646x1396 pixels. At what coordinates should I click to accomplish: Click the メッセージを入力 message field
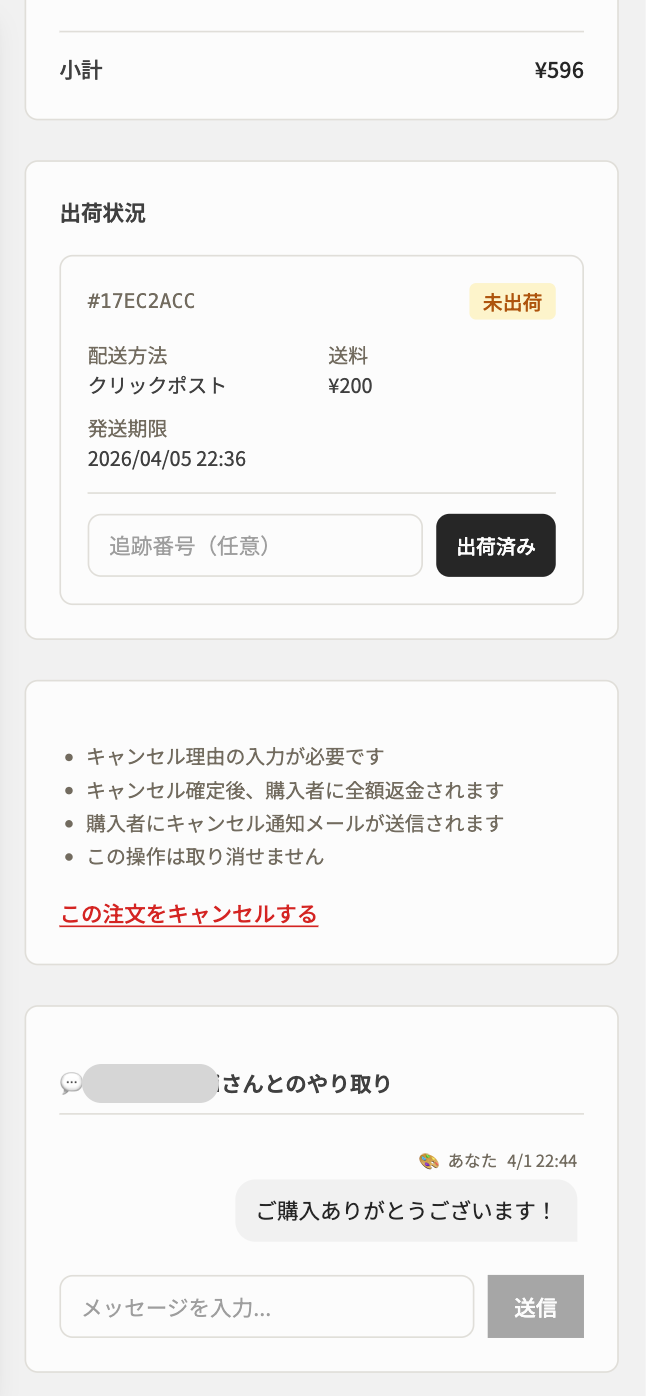pyautogui.click(x=267, y=1306)
